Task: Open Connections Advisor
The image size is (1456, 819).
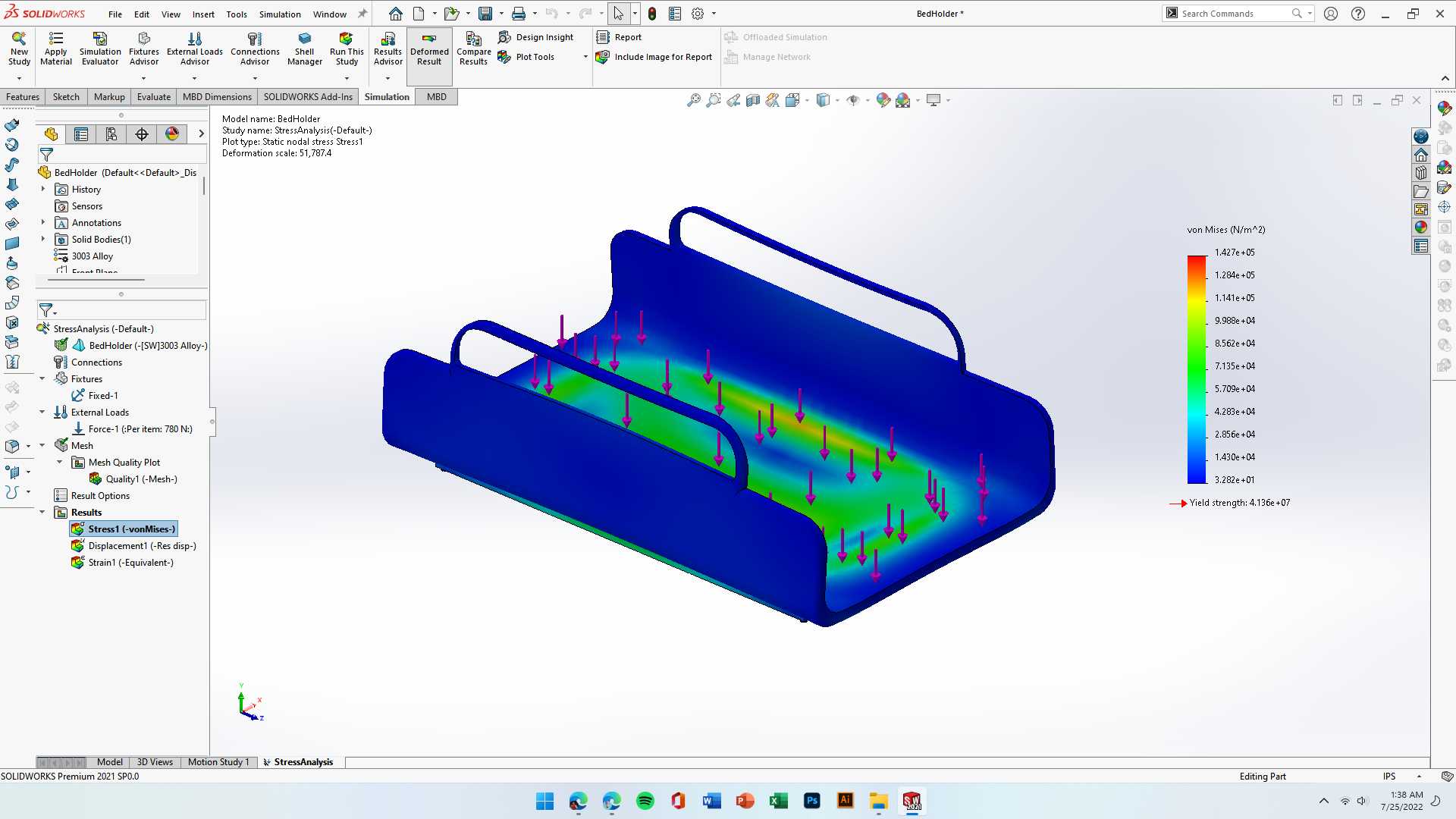Action: pos(255,49)
